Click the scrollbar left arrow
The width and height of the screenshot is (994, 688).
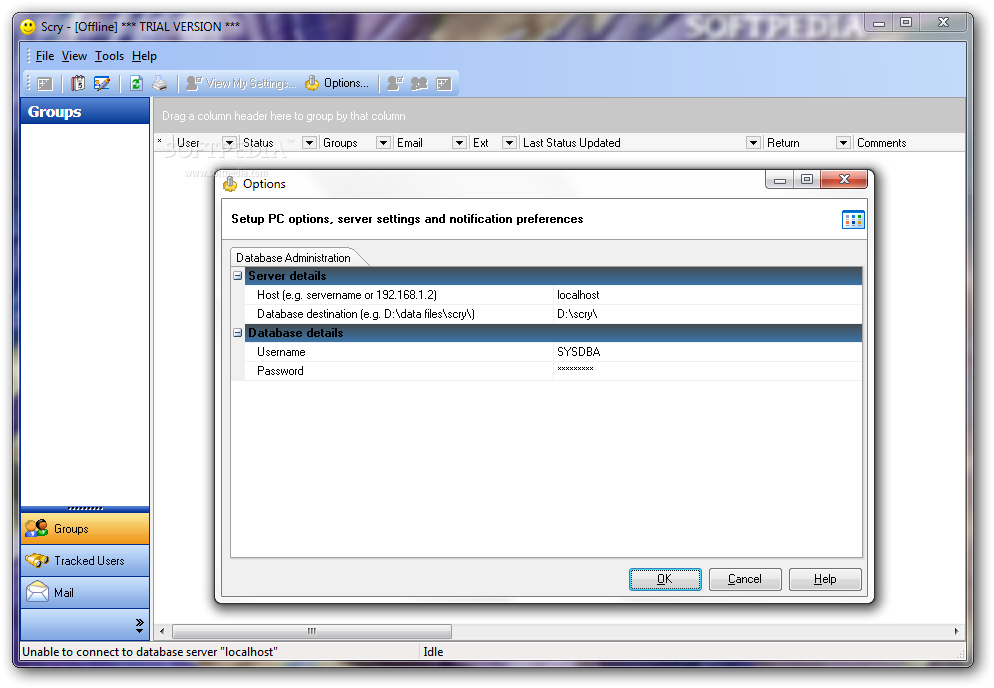[x=162, y=631]
